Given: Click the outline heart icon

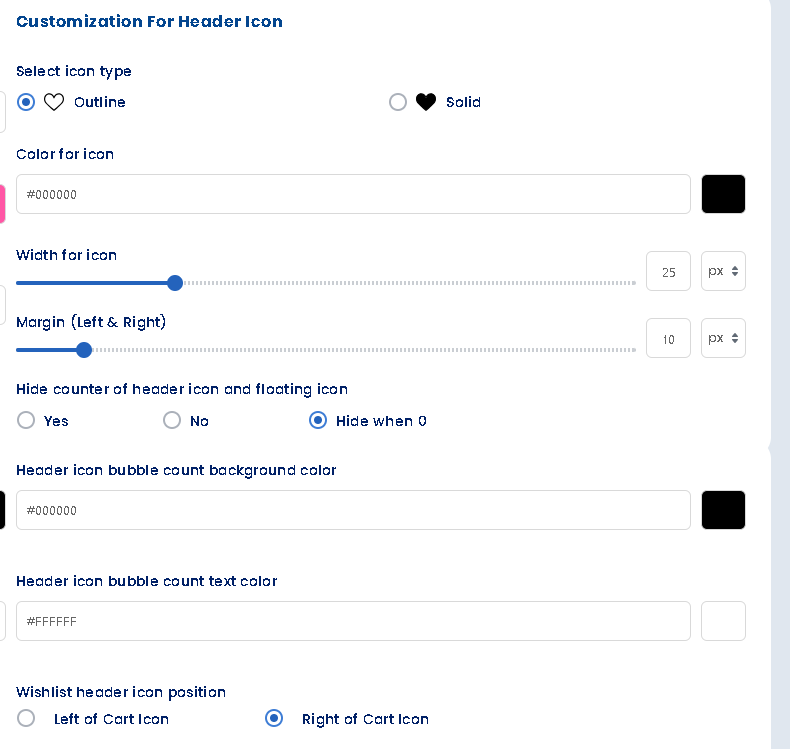Looking at the screenshot, I should [54, 102].
